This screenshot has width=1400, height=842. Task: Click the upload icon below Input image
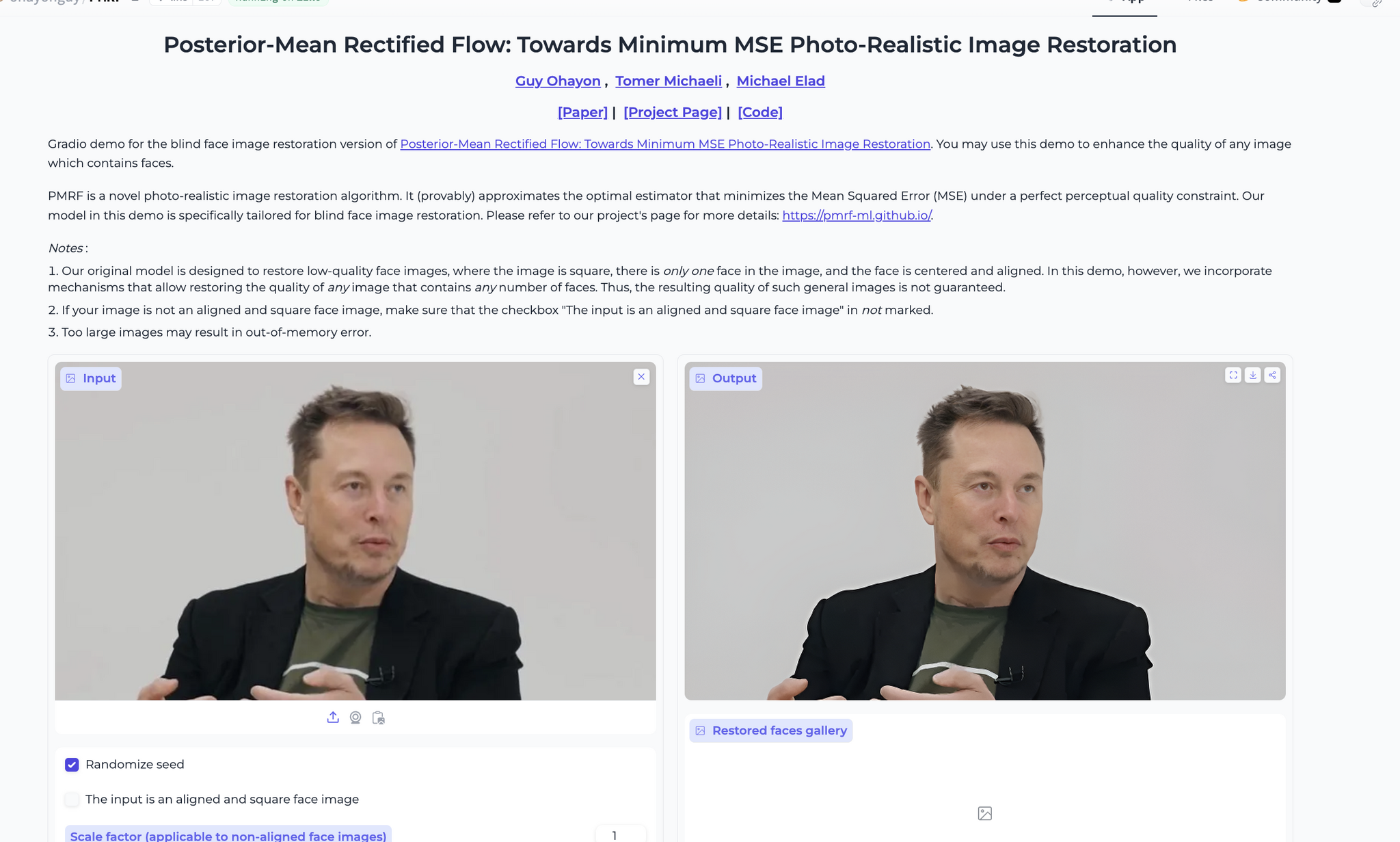point(332,717)
